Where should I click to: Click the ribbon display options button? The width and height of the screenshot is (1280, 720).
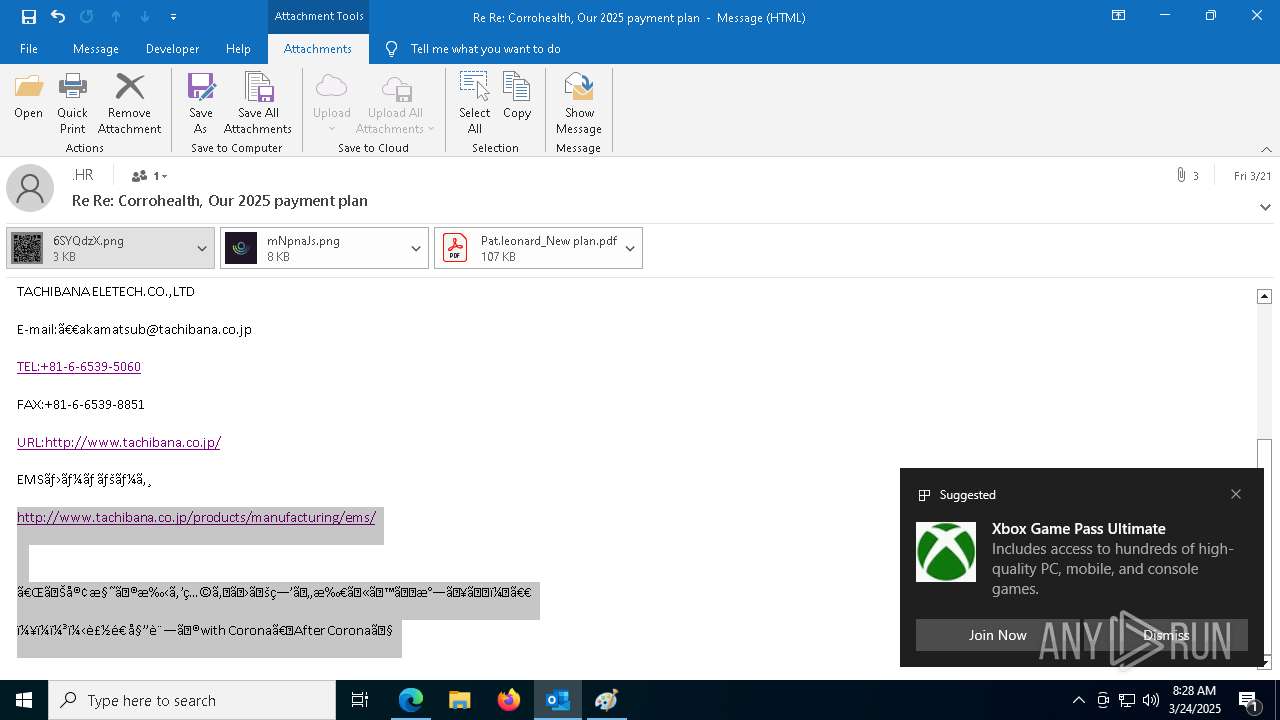[1119, 16]
